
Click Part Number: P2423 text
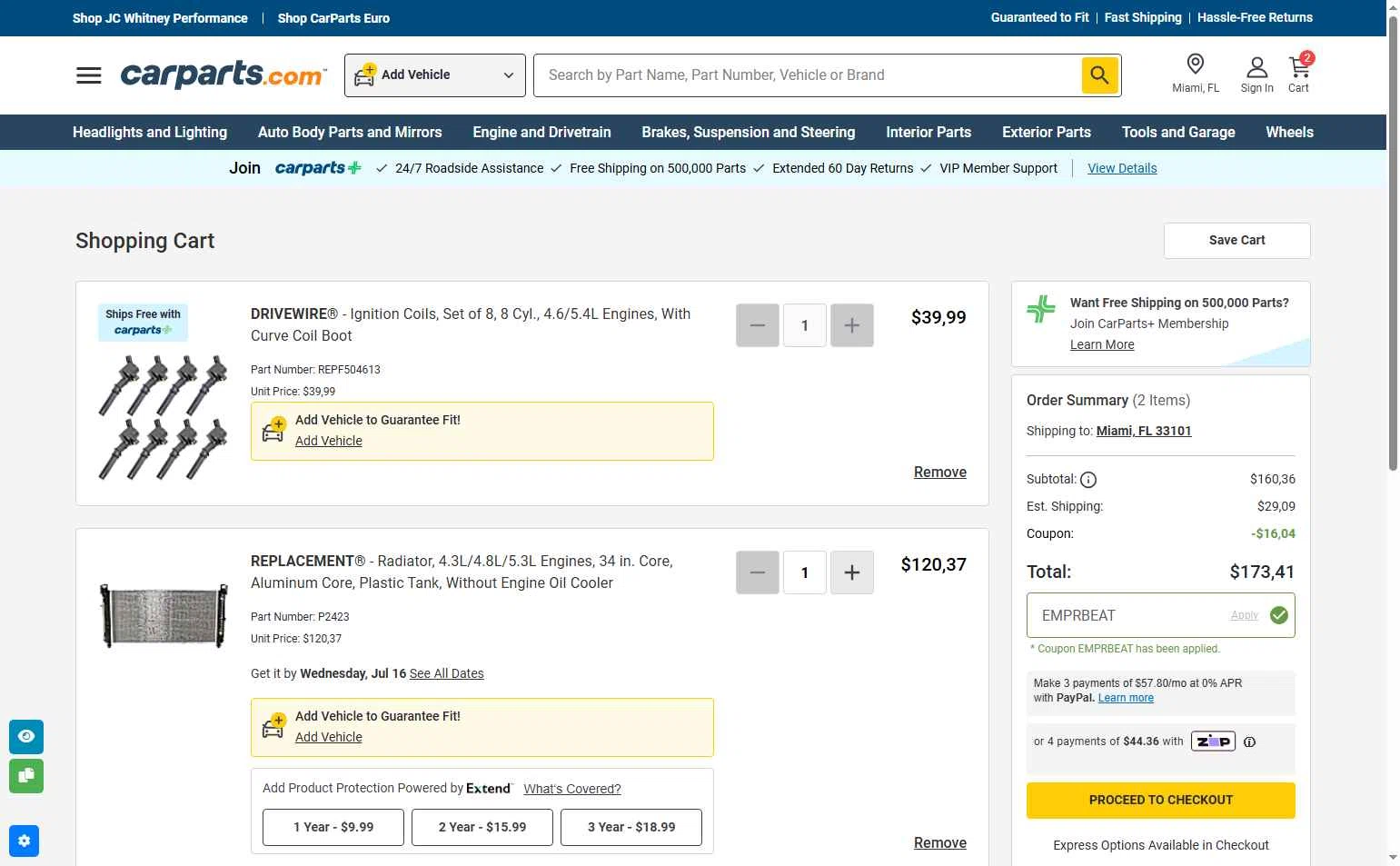click(x=300, y=617)
